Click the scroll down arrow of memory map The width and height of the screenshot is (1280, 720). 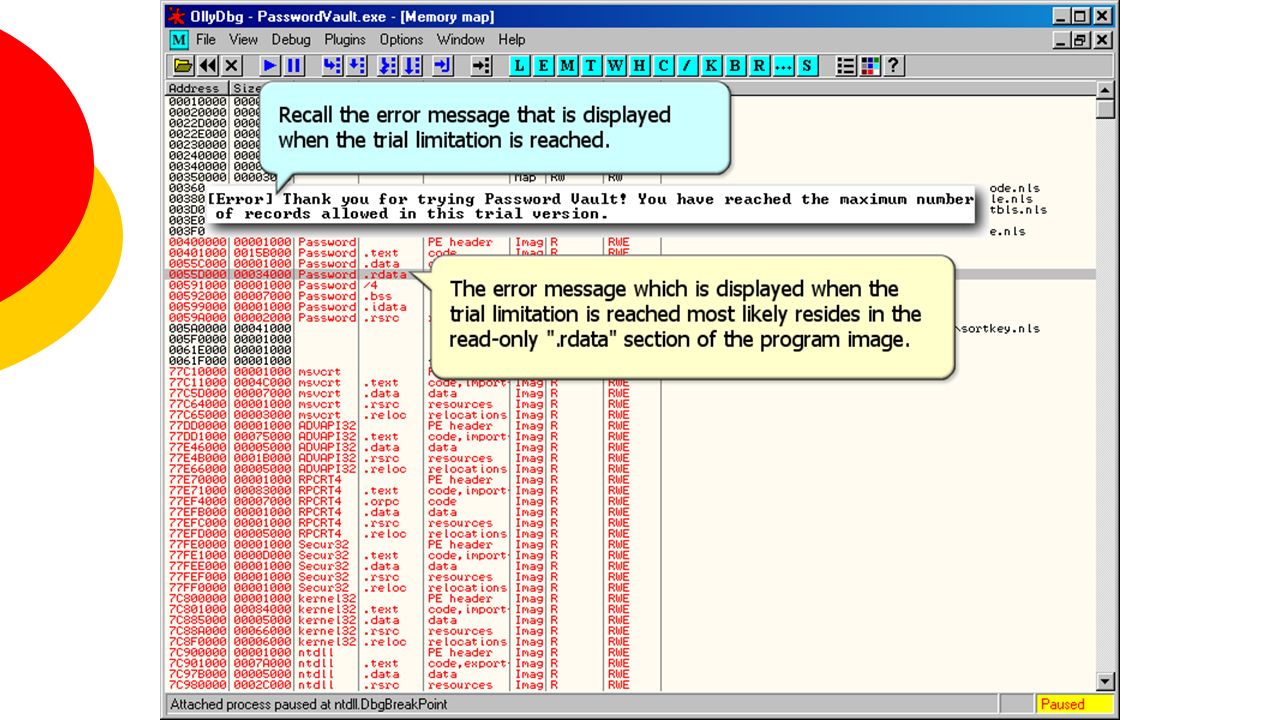[x=1105, y=682]
